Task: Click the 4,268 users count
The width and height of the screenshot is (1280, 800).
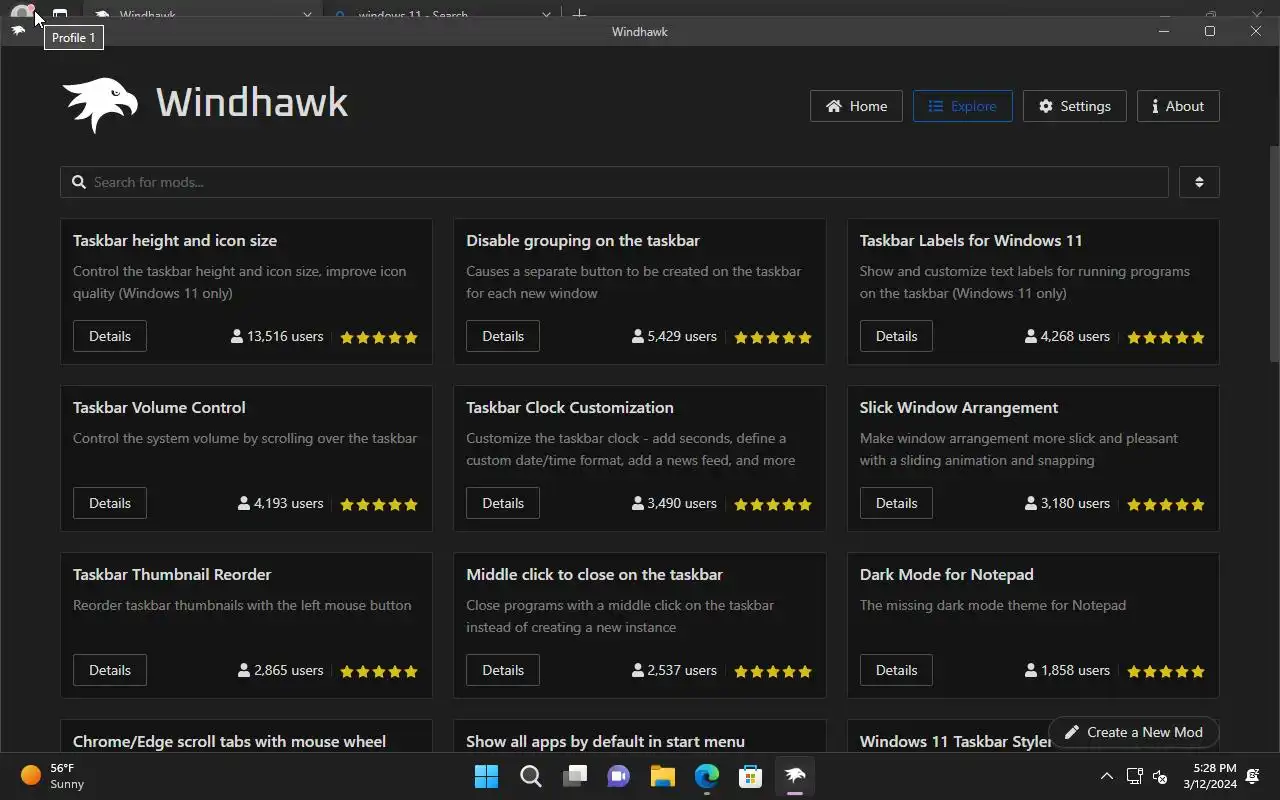Action: click(x=1067, y=336)
